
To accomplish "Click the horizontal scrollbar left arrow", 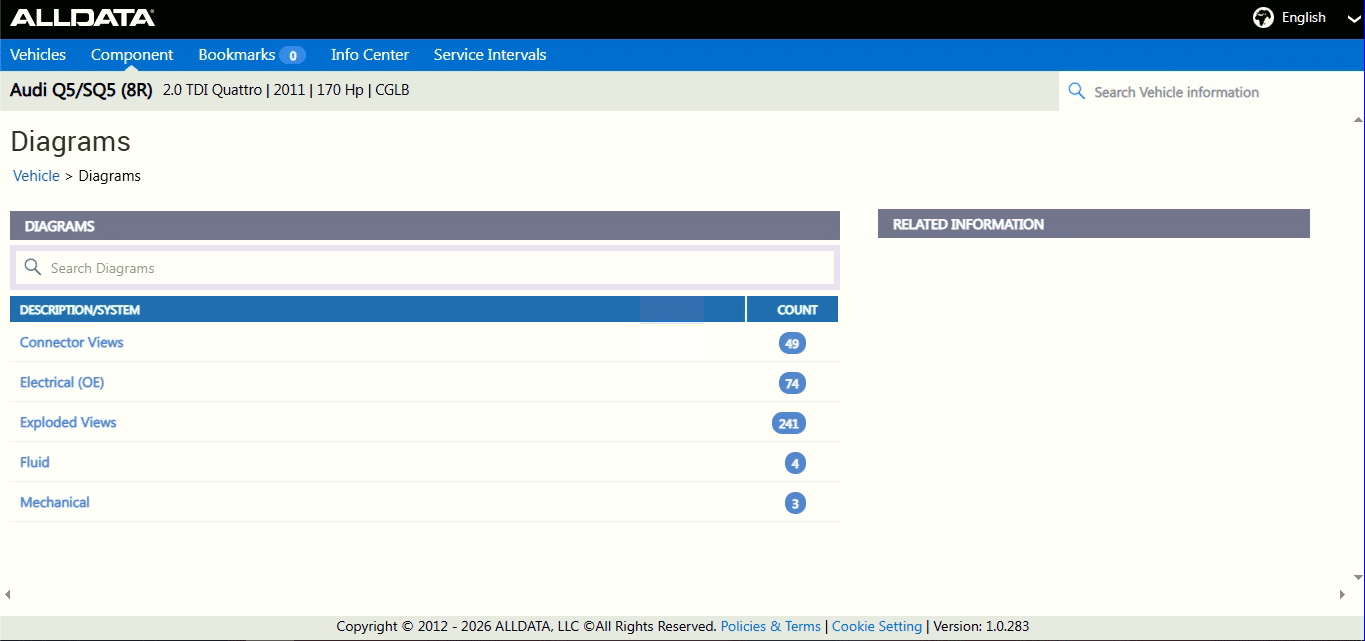I will pos(7,594).
